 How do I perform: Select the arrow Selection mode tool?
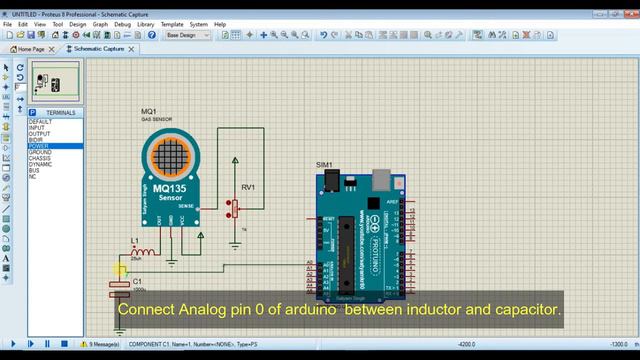(6, 67)
